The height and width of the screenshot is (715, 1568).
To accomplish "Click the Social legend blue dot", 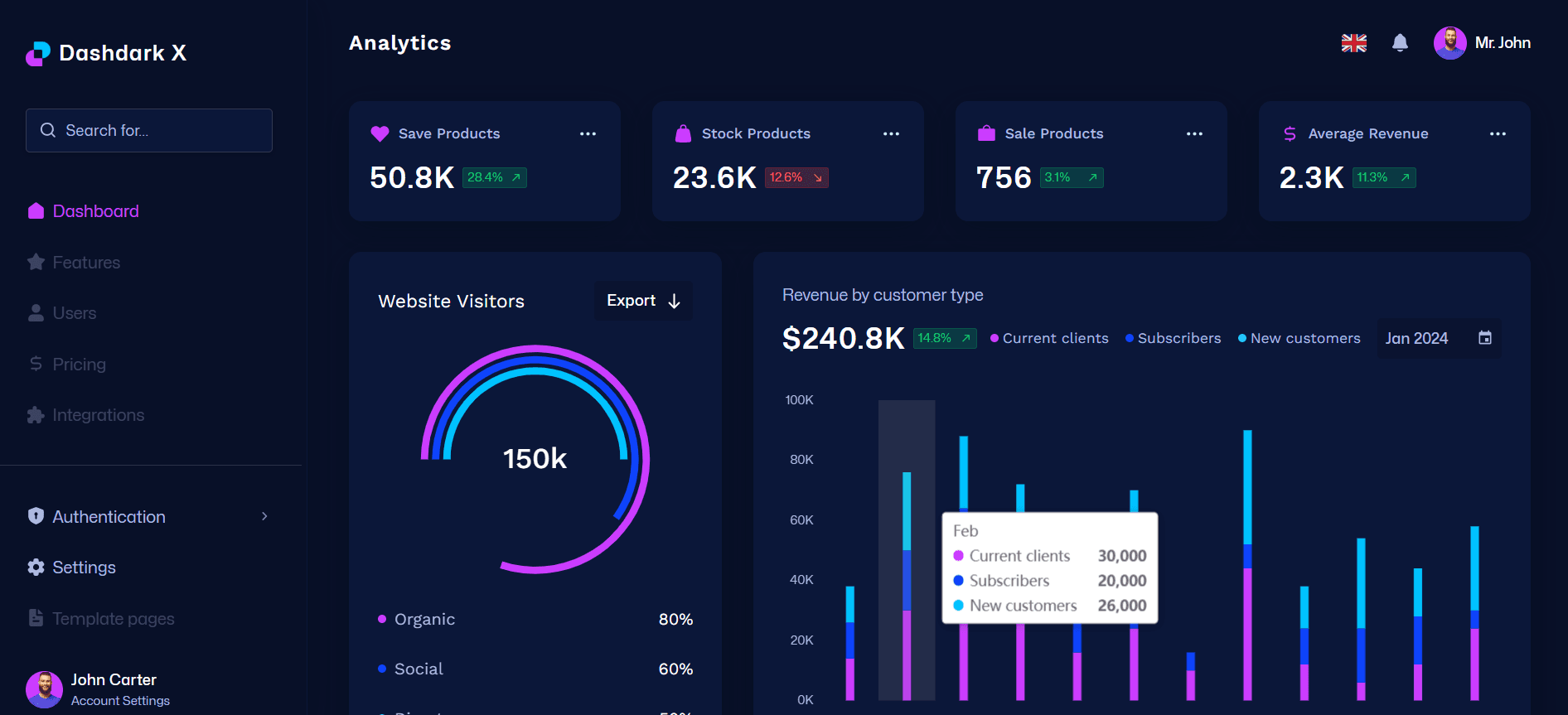I will [382, 669].
